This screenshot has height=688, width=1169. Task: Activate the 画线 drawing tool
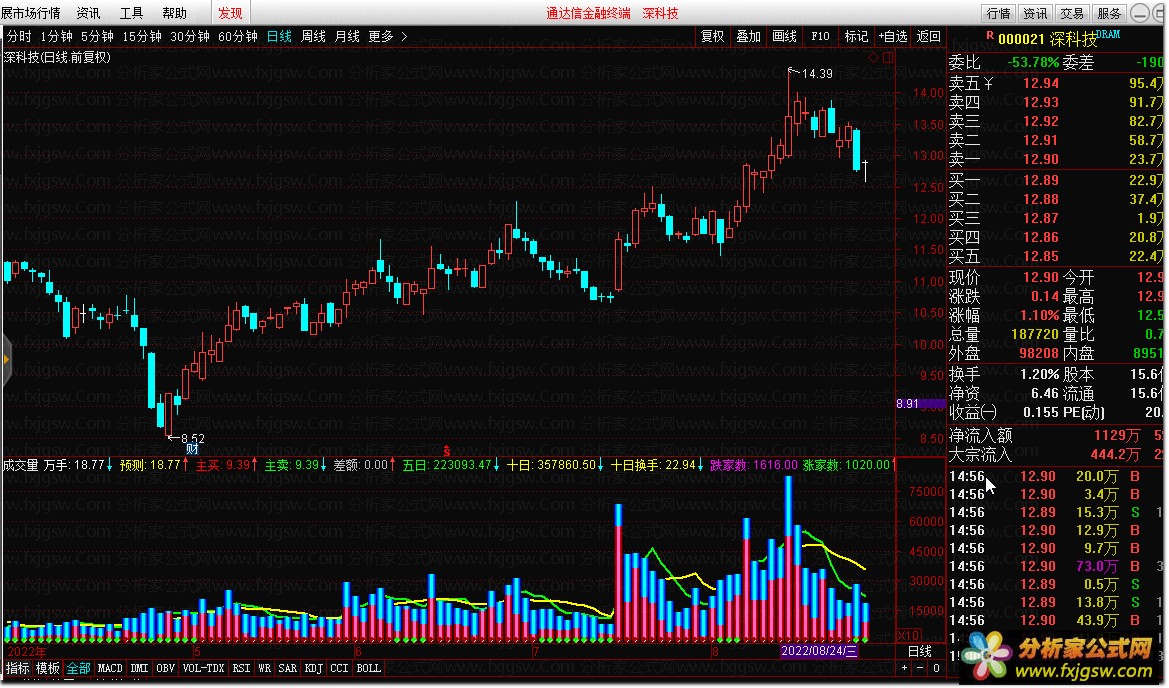pyautogui.click(x=784, y=36)
